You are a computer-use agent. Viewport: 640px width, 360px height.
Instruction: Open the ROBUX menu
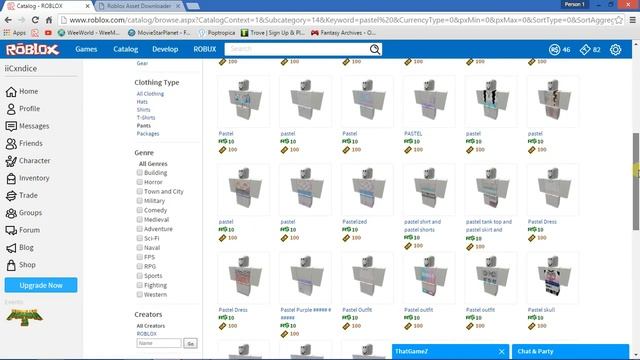pyautogui.click(x=204, y=49)
